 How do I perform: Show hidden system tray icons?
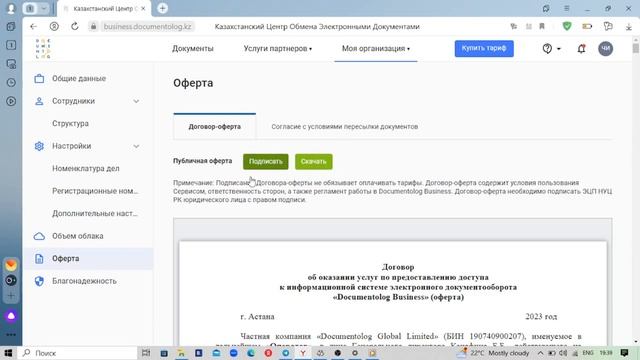540,353
